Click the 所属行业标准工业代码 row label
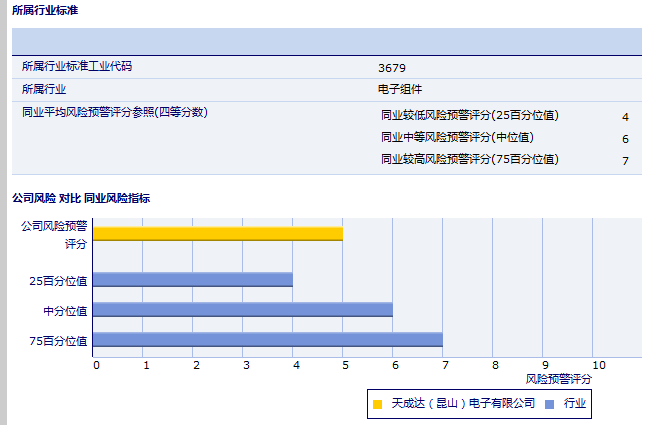This screenshot has height=425, width=659. pos(77,67)
